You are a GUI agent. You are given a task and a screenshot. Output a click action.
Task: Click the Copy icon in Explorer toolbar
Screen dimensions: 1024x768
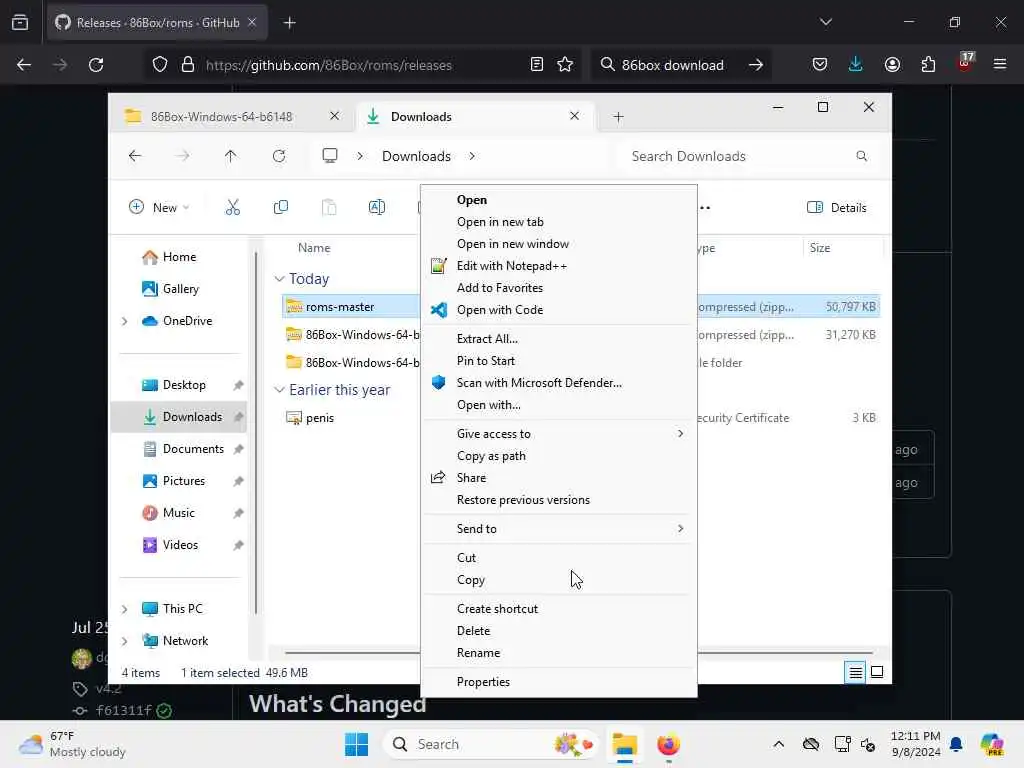click(x=281, y=207)
